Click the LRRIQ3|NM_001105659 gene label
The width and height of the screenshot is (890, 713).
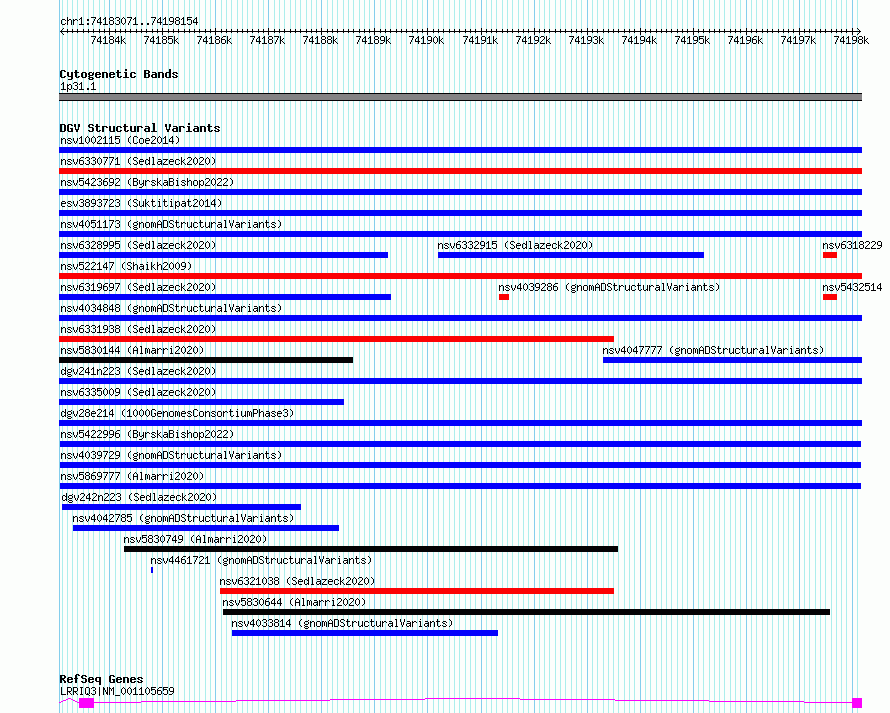tap(117, 691)
